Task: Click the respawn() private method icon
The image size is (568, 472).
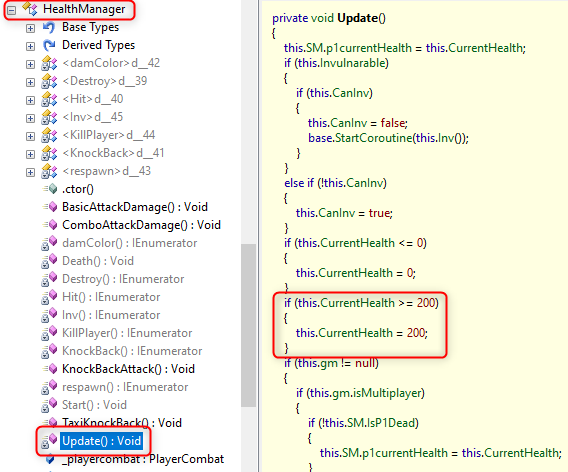Action: [49, 387]
